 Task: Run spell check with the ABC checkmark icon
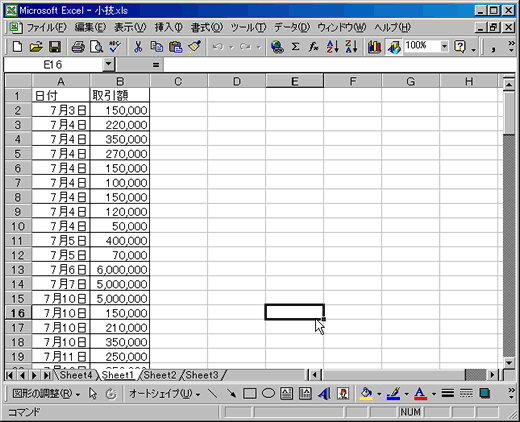[x=115, y=47]
